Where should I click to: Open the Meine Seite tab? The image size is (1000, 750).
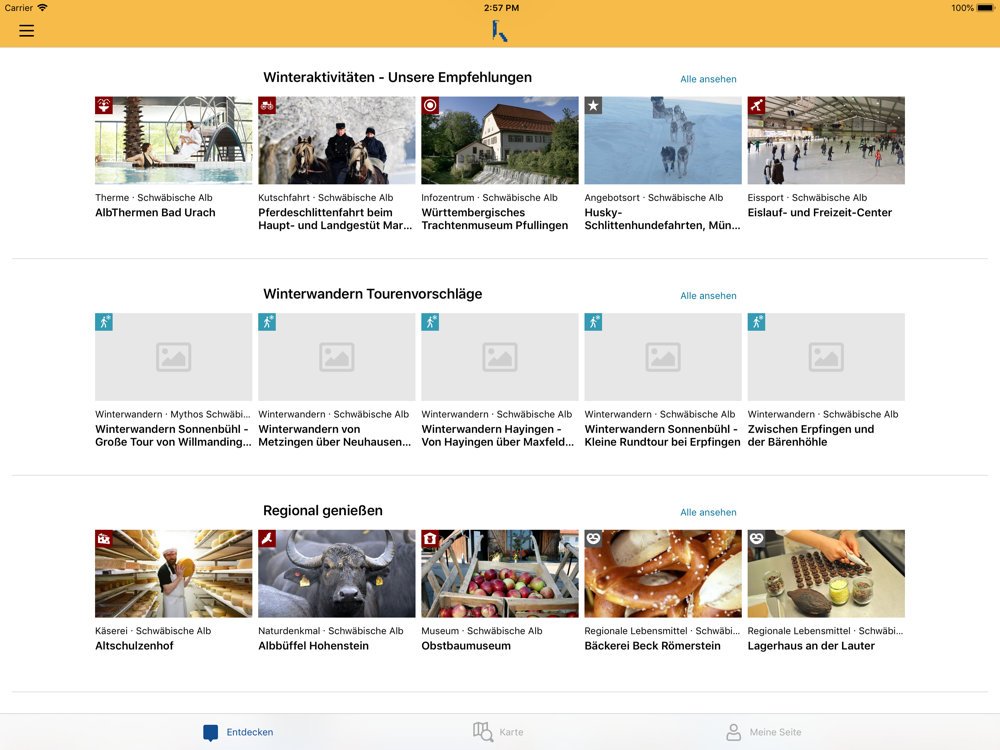point(764,732)
